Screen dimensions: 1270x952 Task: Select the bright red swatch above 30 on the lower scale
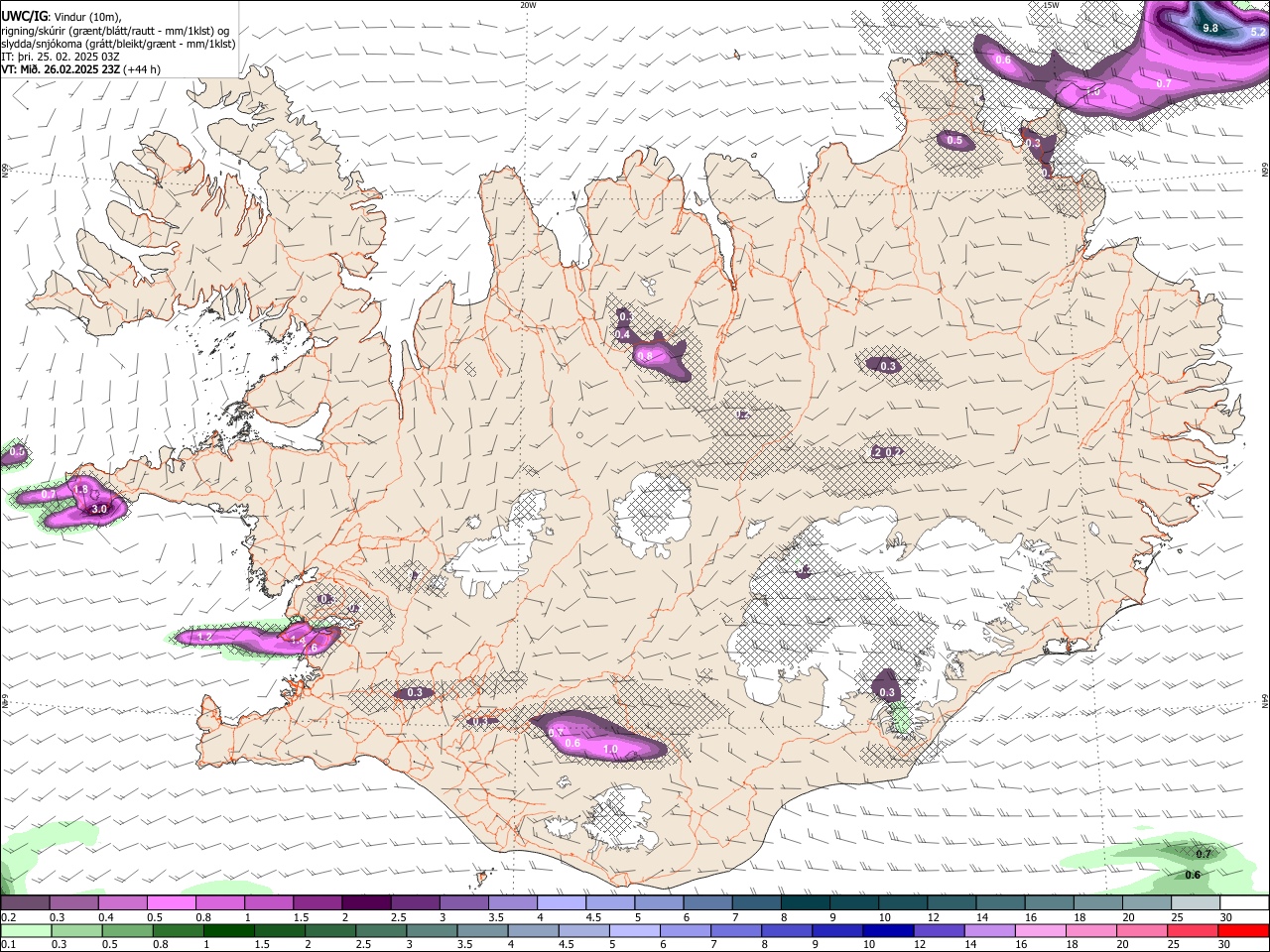(1243, 930)
